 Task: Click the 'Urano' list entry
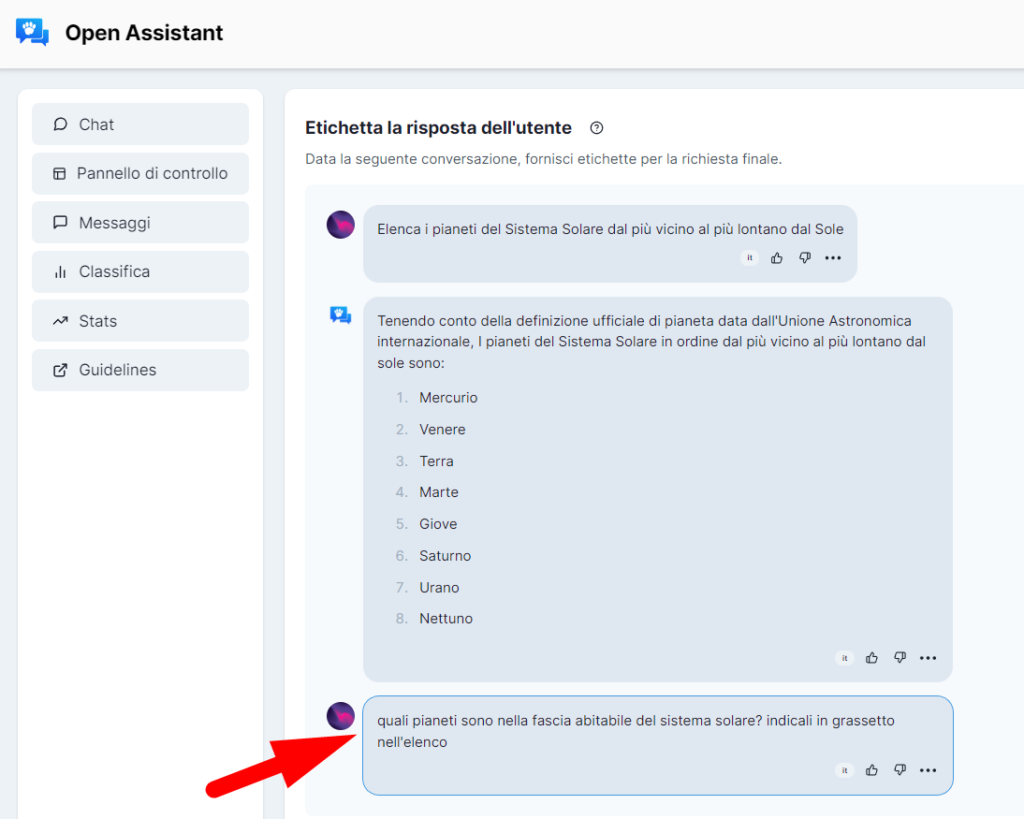(439, 588)
